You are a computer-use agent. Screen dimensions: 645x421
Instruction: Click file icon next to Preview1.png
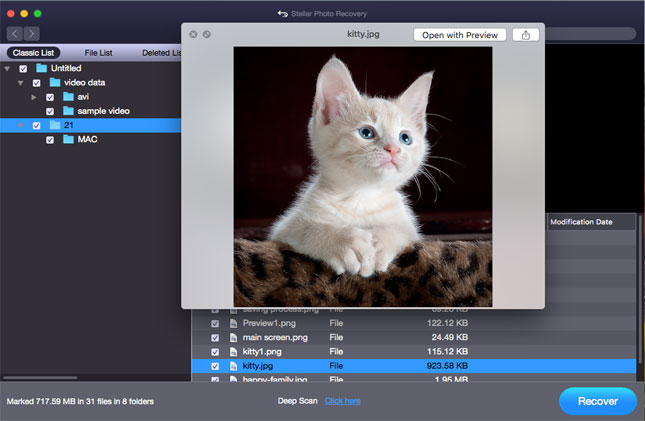coord(233,323)
